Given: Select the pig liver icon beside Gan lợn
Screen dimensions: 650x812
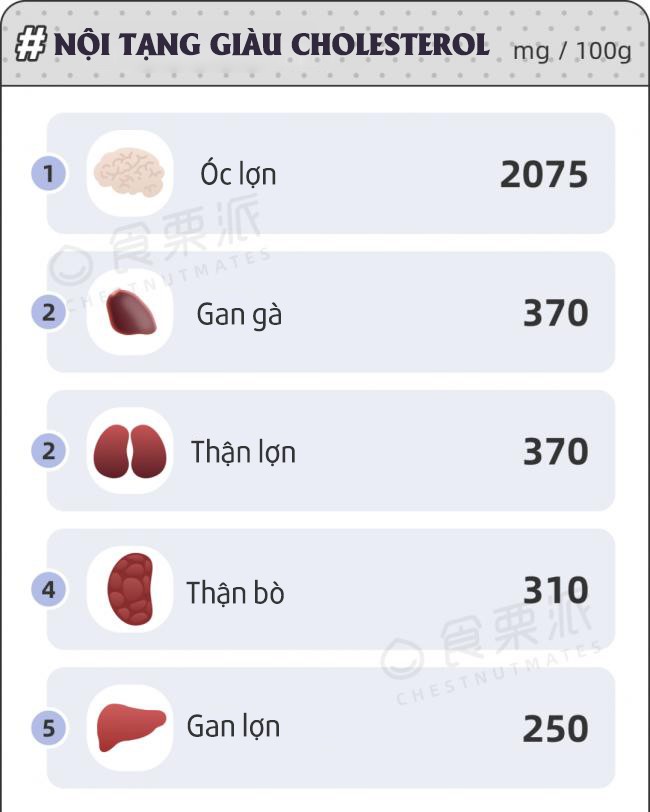Looking at the screenshot, I should tap(129, 727).
